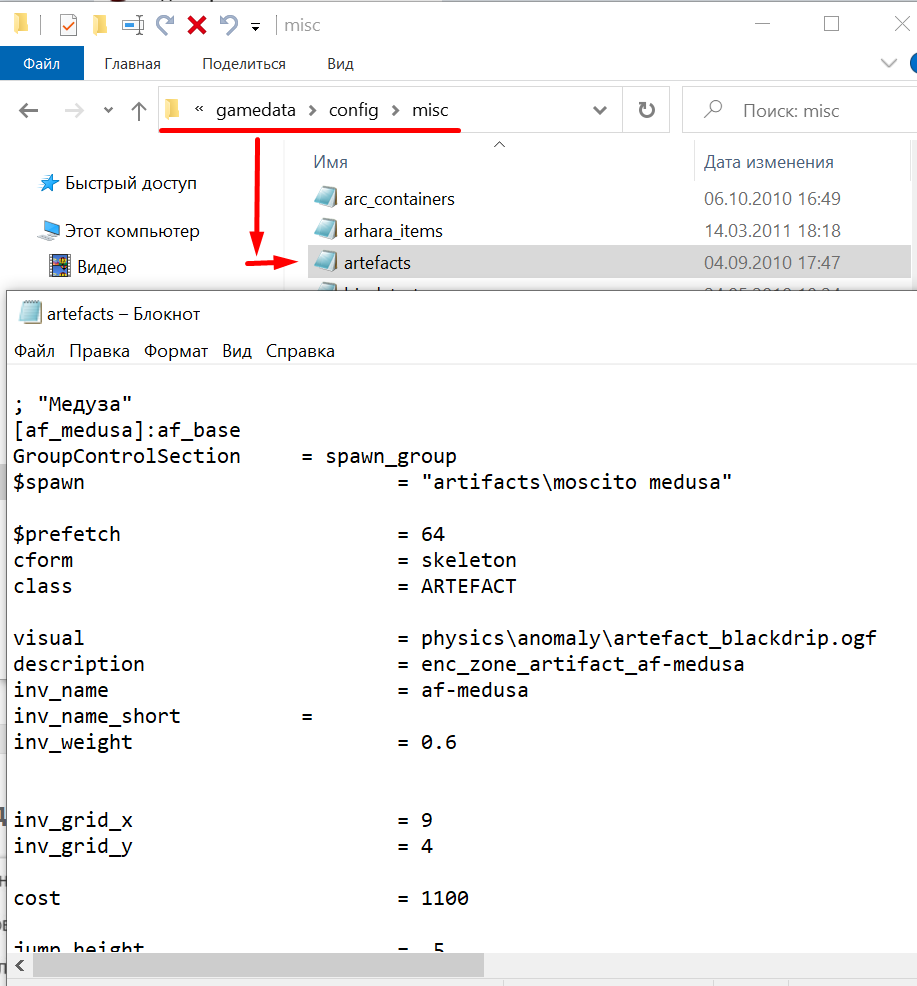Click the Notepad horizontal scrollbar thumb
This screenshot has width=917, height=986.
(x=256, y=965)
